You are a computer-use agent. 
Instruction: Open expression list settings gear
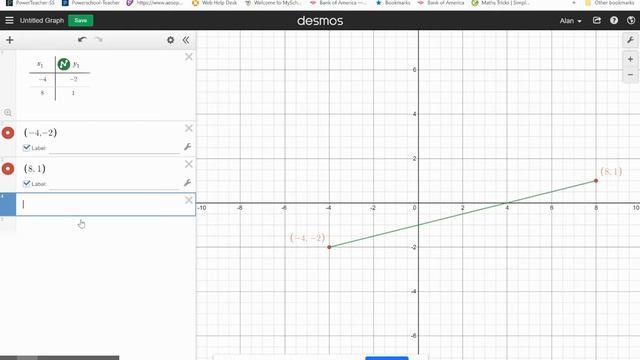(x=170, y=40)
